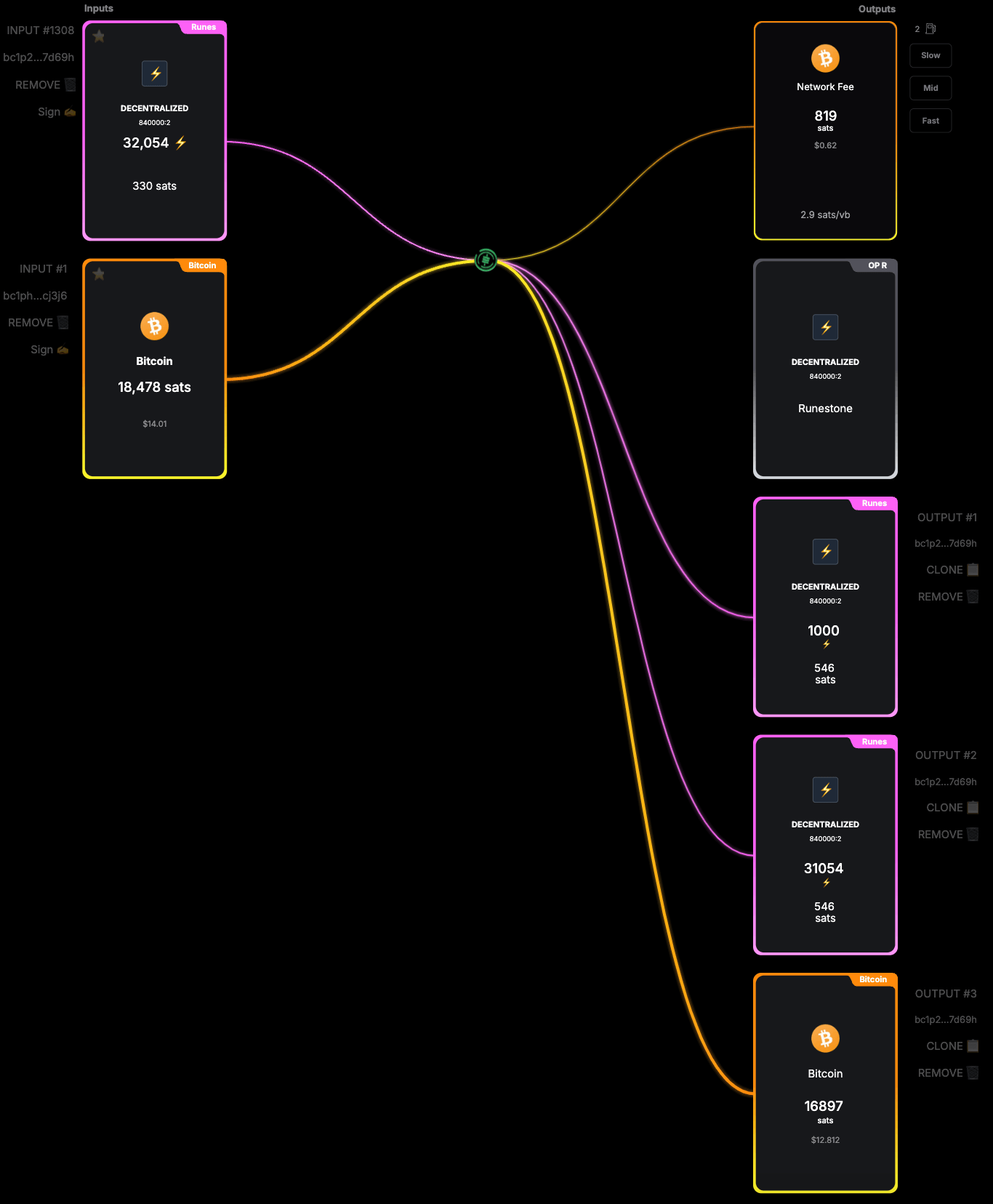
Task: Click the bc1p2...7d69h address under OUTPUT #2
Action: coord(946,782)
